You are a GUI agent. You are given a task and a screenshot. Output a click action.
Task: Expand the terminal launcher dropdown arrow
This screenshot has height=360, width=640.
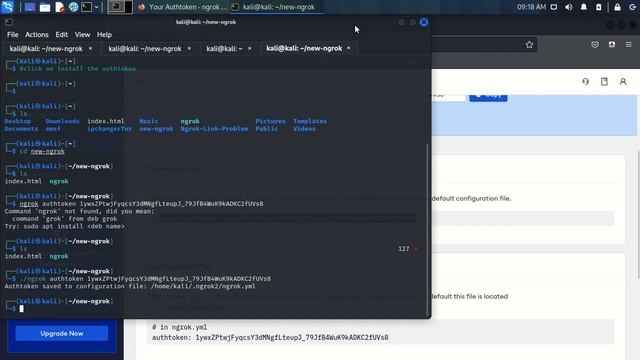(x=96, y=7)
